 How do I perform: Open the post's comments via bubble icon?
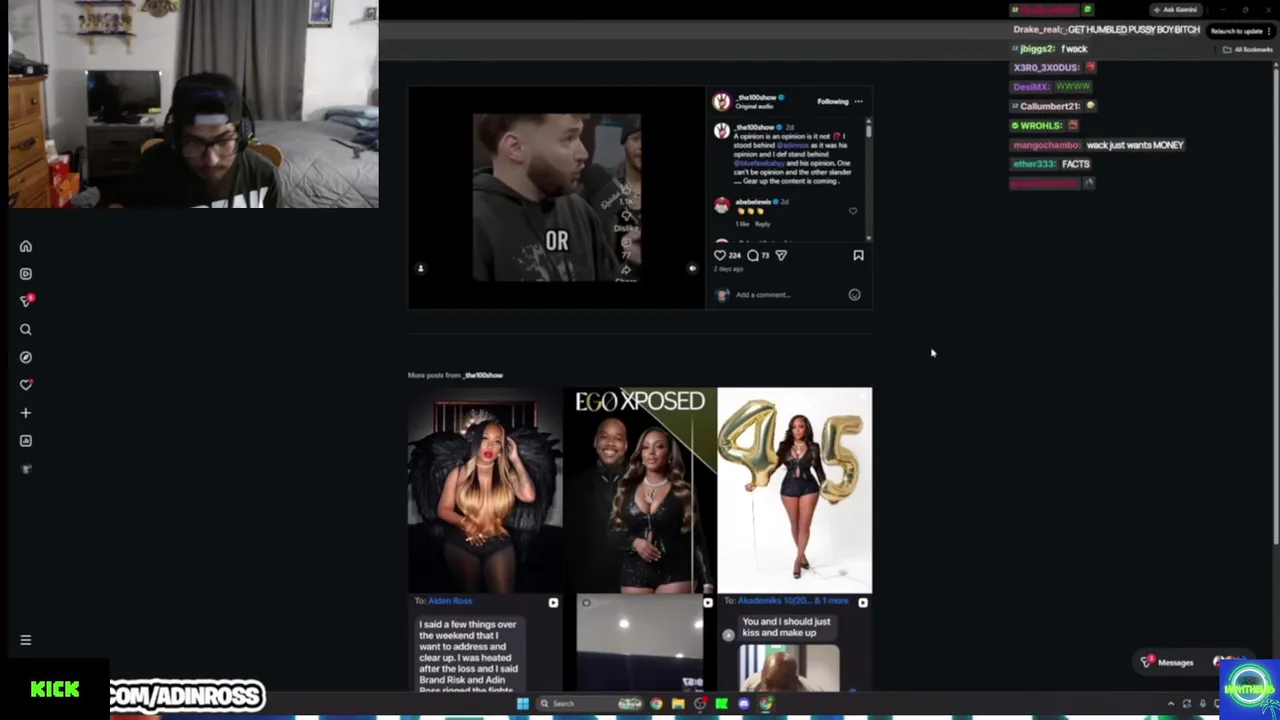753,255
